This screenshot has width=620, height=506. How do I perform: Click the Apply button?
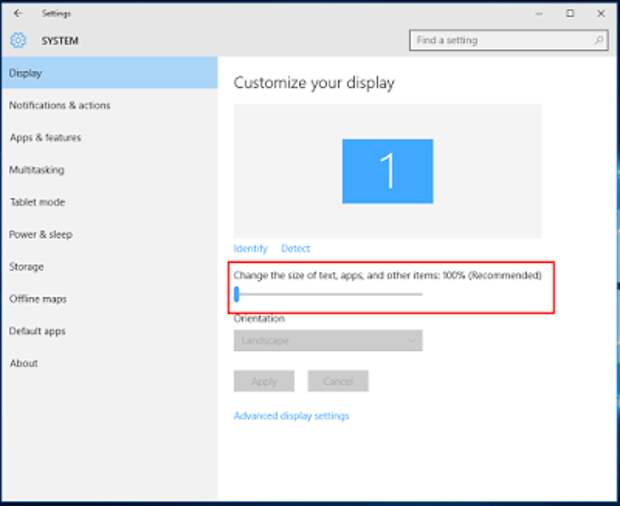click(x=264, y=381)
